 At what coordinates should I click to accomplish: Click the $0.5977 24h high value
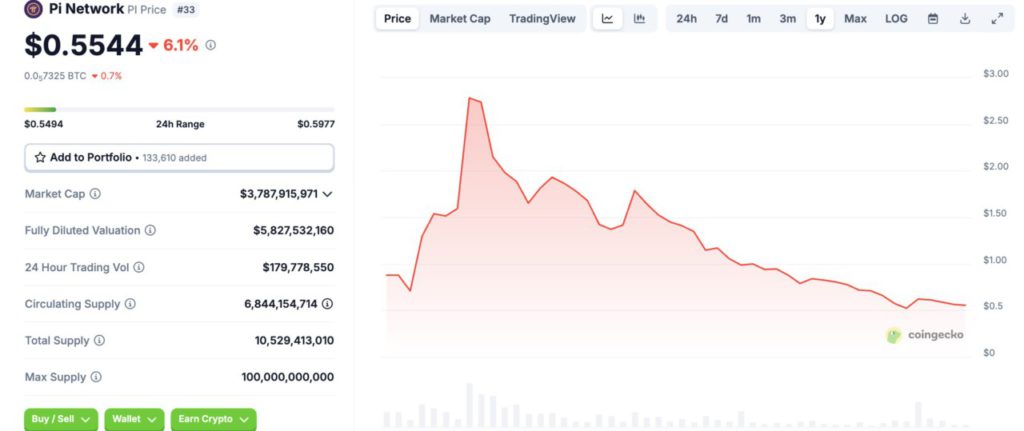click(x=316, y=124)
